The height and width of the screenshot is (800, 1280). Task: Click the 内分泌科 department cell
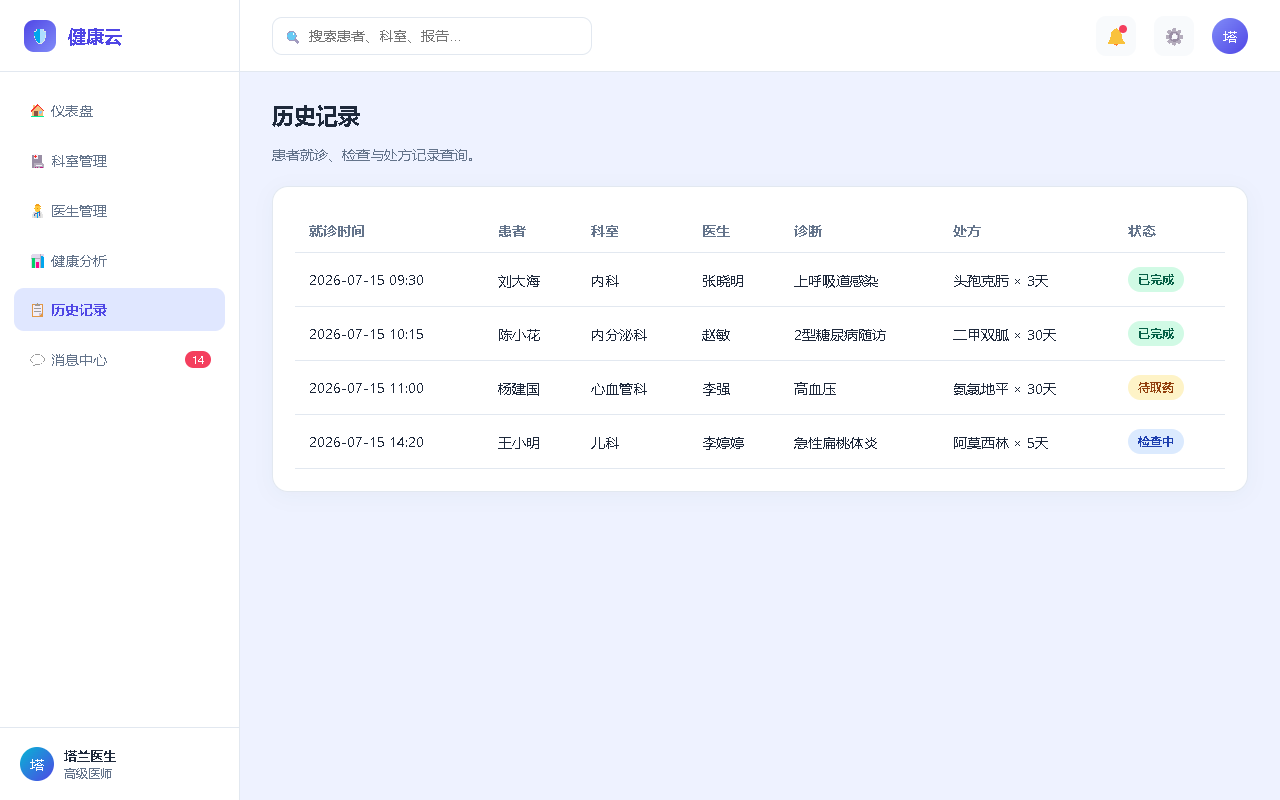[619, 335]
